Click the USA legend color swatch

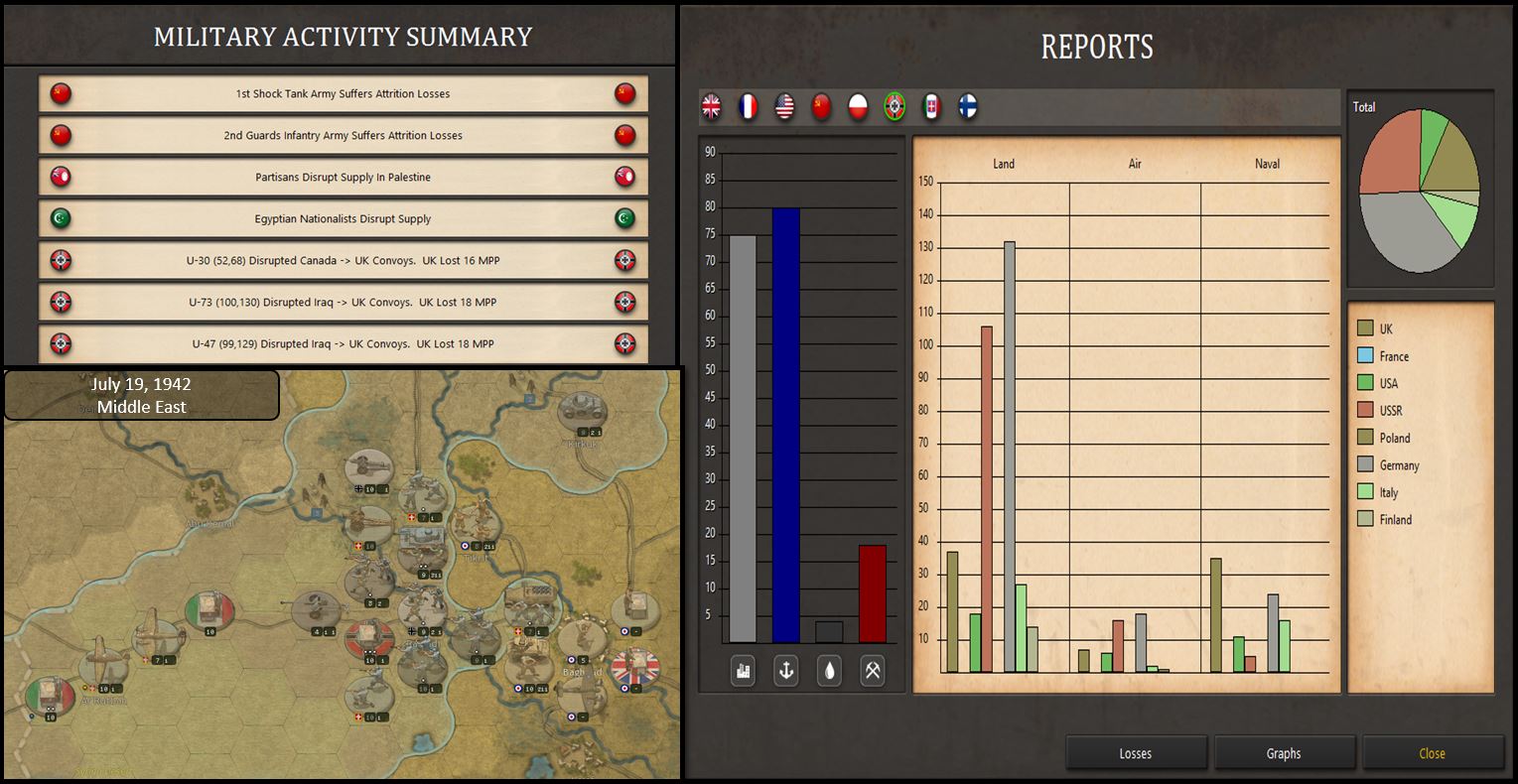click(x=1365, y=383)
